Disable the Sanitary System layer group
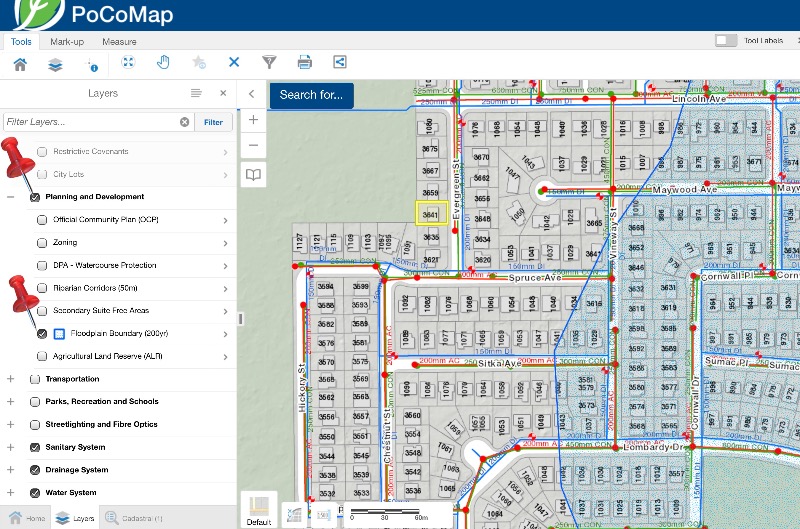The image size is (800, 529). point(35,447)
